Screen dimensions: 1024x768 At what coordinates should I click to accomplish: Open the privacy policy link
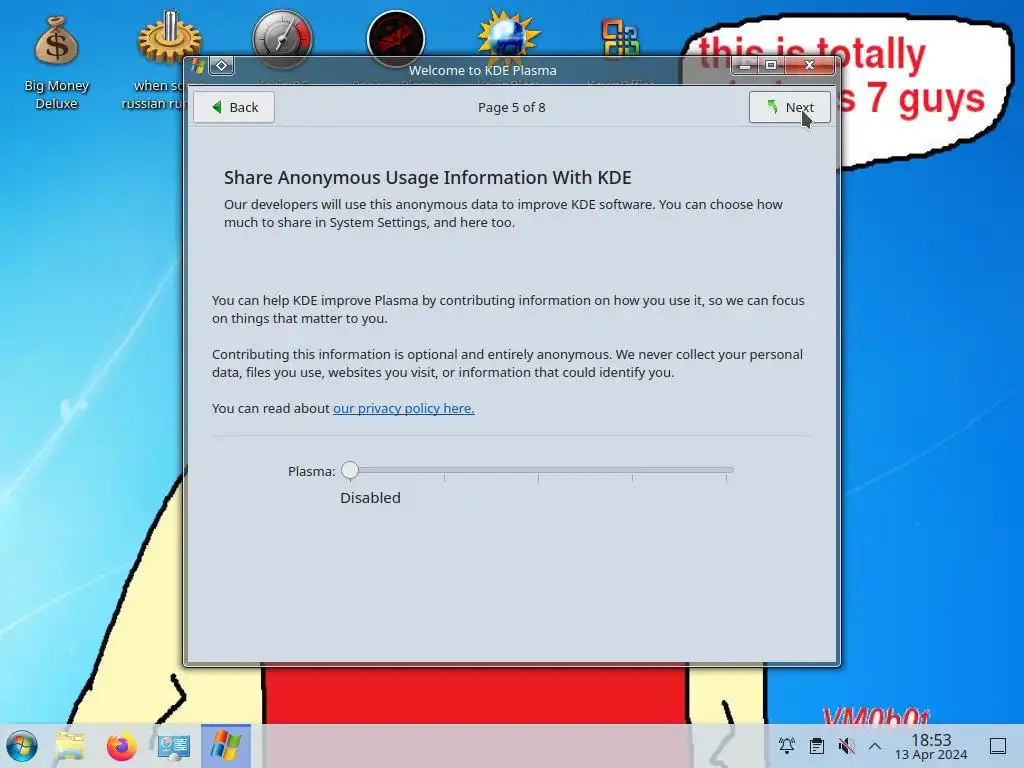click(x=404, y=408)
